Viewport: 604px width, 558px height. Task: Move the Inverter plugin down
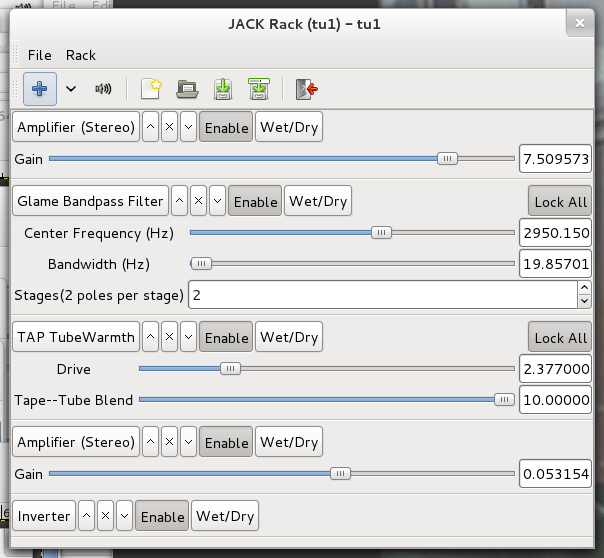click(124, 516)
